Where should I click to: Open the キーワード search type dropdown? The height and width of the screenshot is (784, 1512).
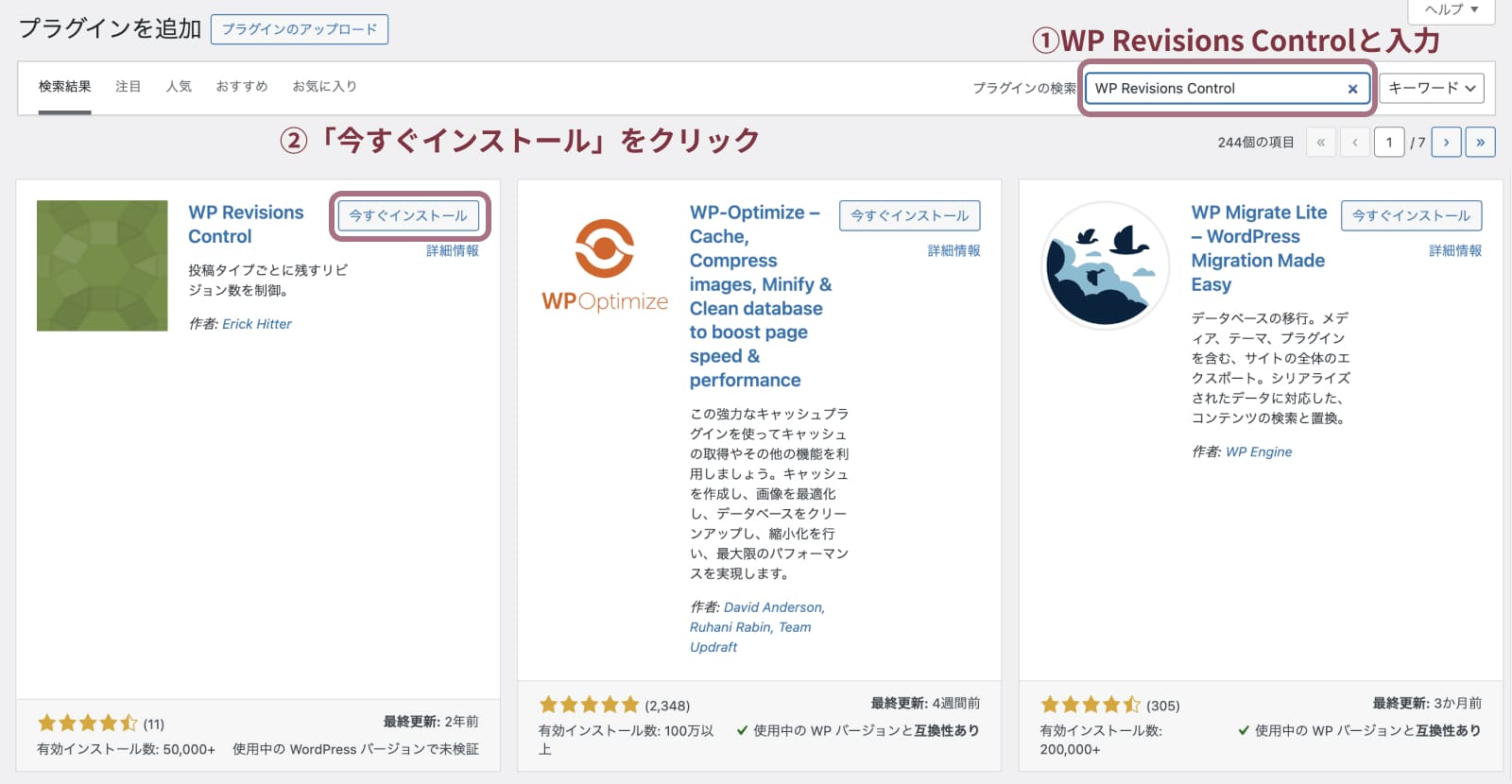click(1432, 88)
